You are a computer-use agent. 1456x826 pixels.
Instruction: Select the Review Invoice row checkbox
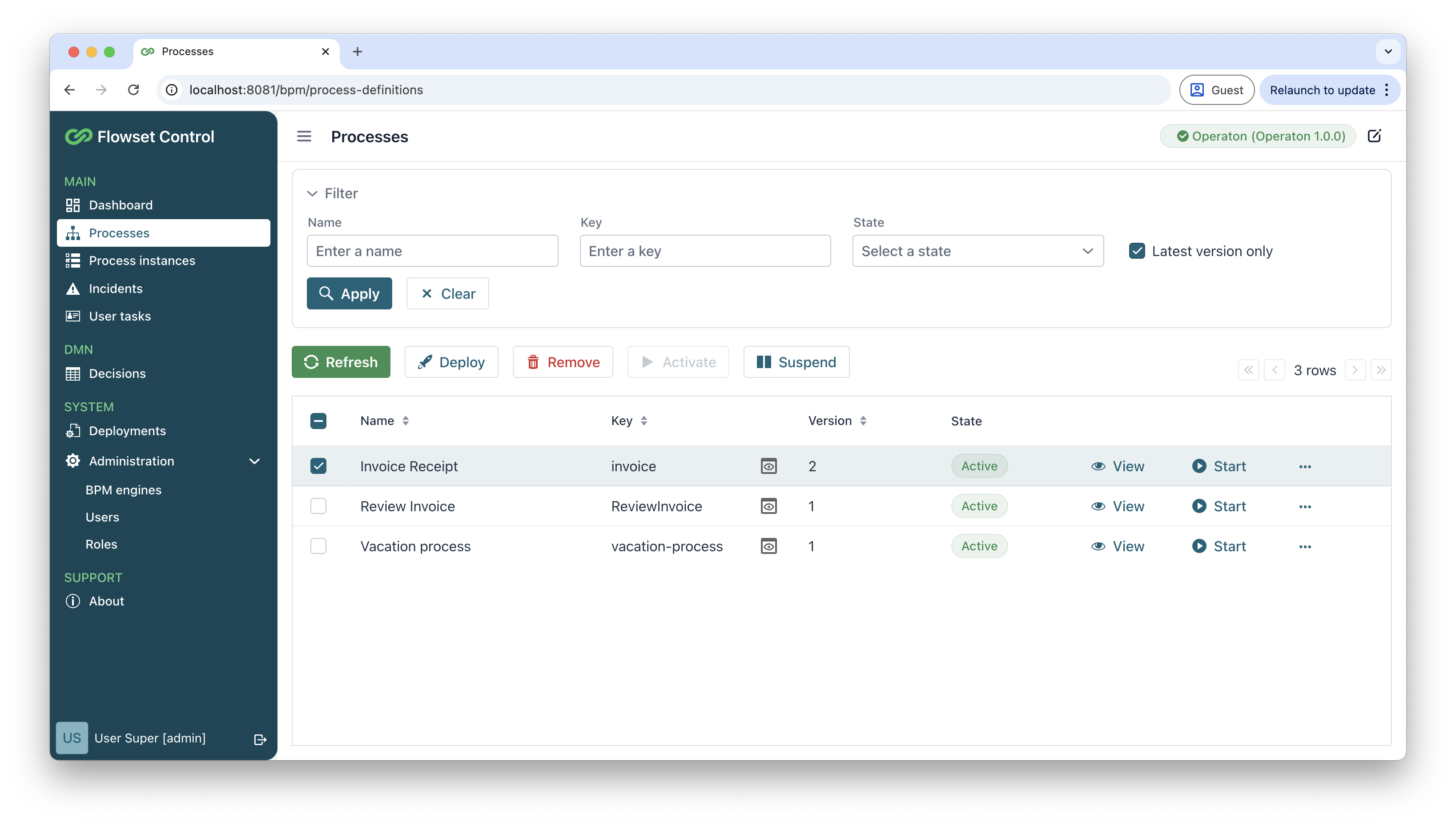tap(318, 506)
